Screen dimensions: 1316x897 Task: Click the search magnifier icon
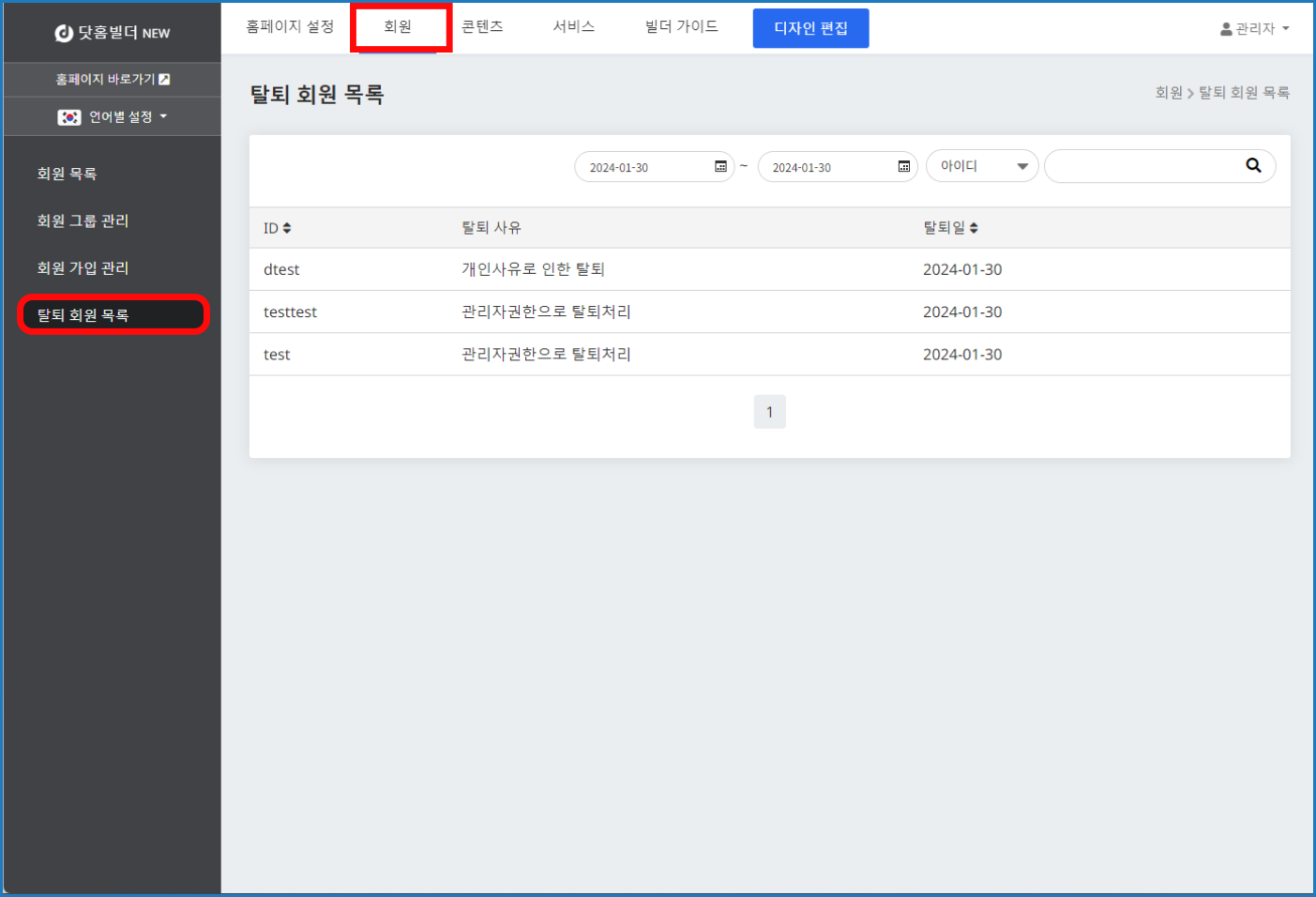click(1253, 166)
